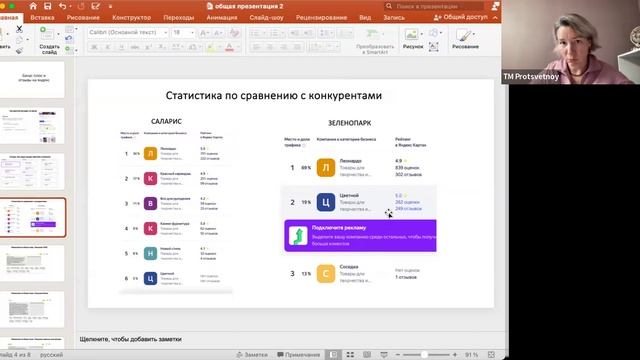
Task: Open the Рецензирование tab
Action: pyautogui.click(x=322, y=18)
